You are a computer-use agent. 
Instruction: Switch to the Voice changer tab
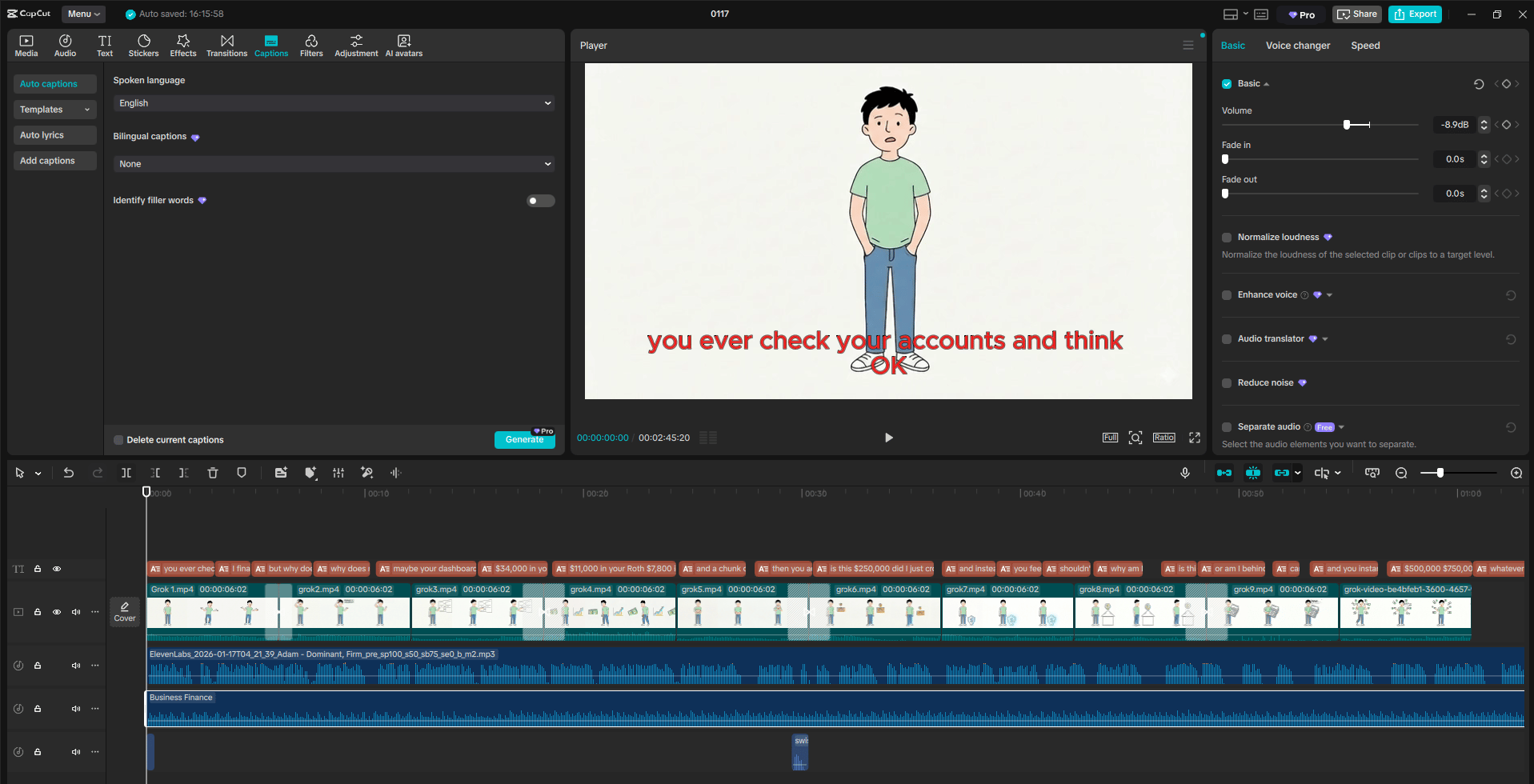coord(1297,46)
